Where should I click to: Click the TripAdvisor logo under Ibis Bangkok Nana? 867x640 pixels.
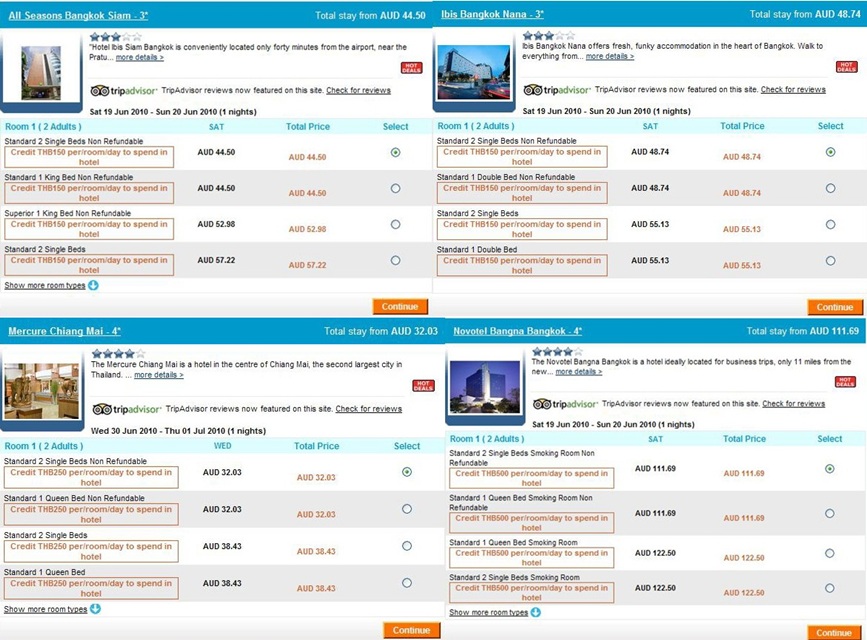(x=557, y=90)
